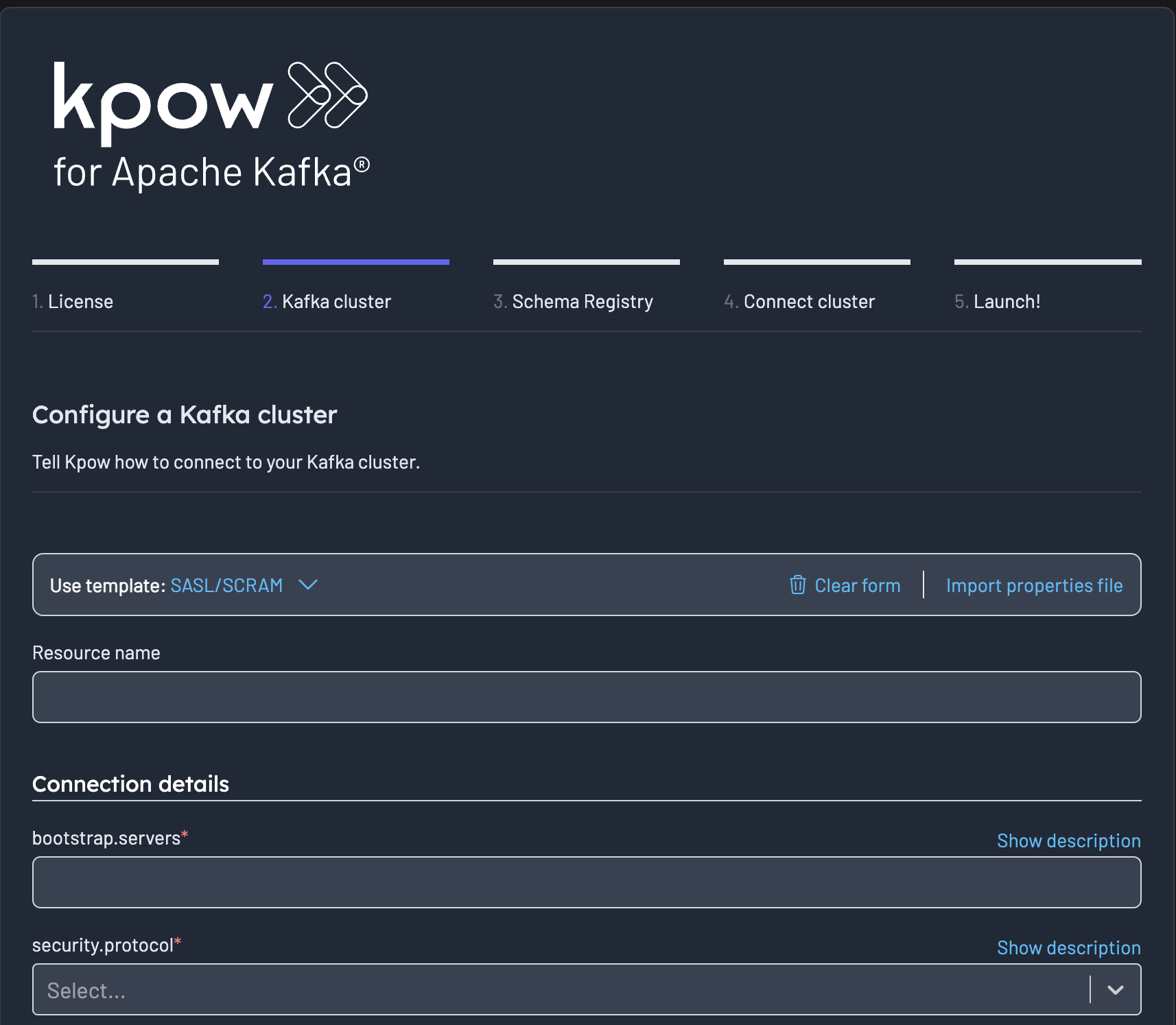Switch to the Schema Registry step
This screenshot has width=1176, height=1025.
tap(575, 301)
